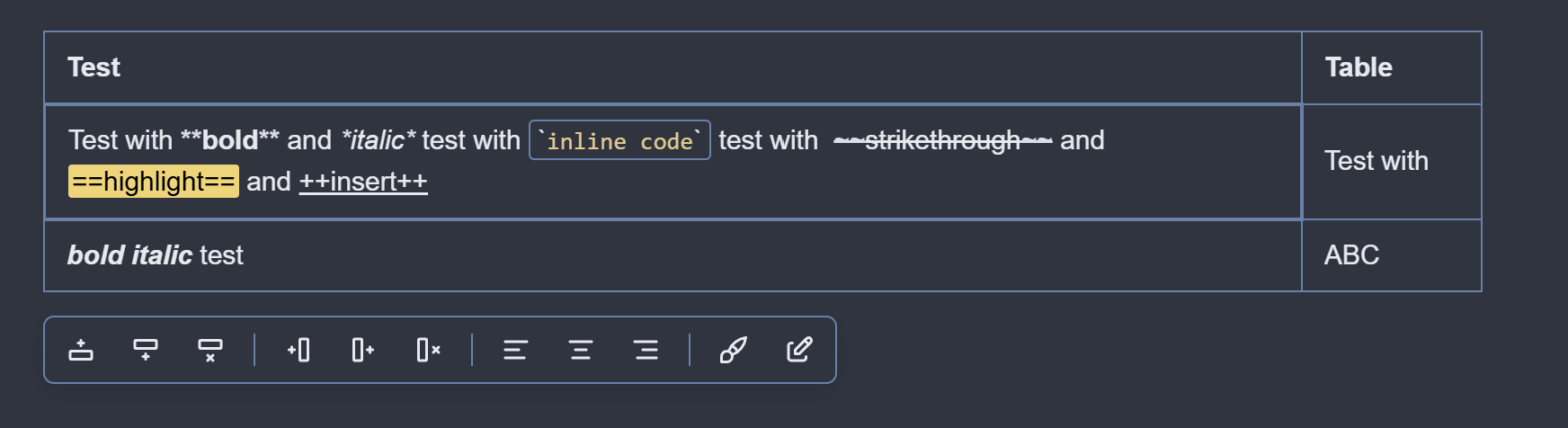Screen dimensions: 1568x428
Task: Insert a row below the current row
Action: click(146, 350)
